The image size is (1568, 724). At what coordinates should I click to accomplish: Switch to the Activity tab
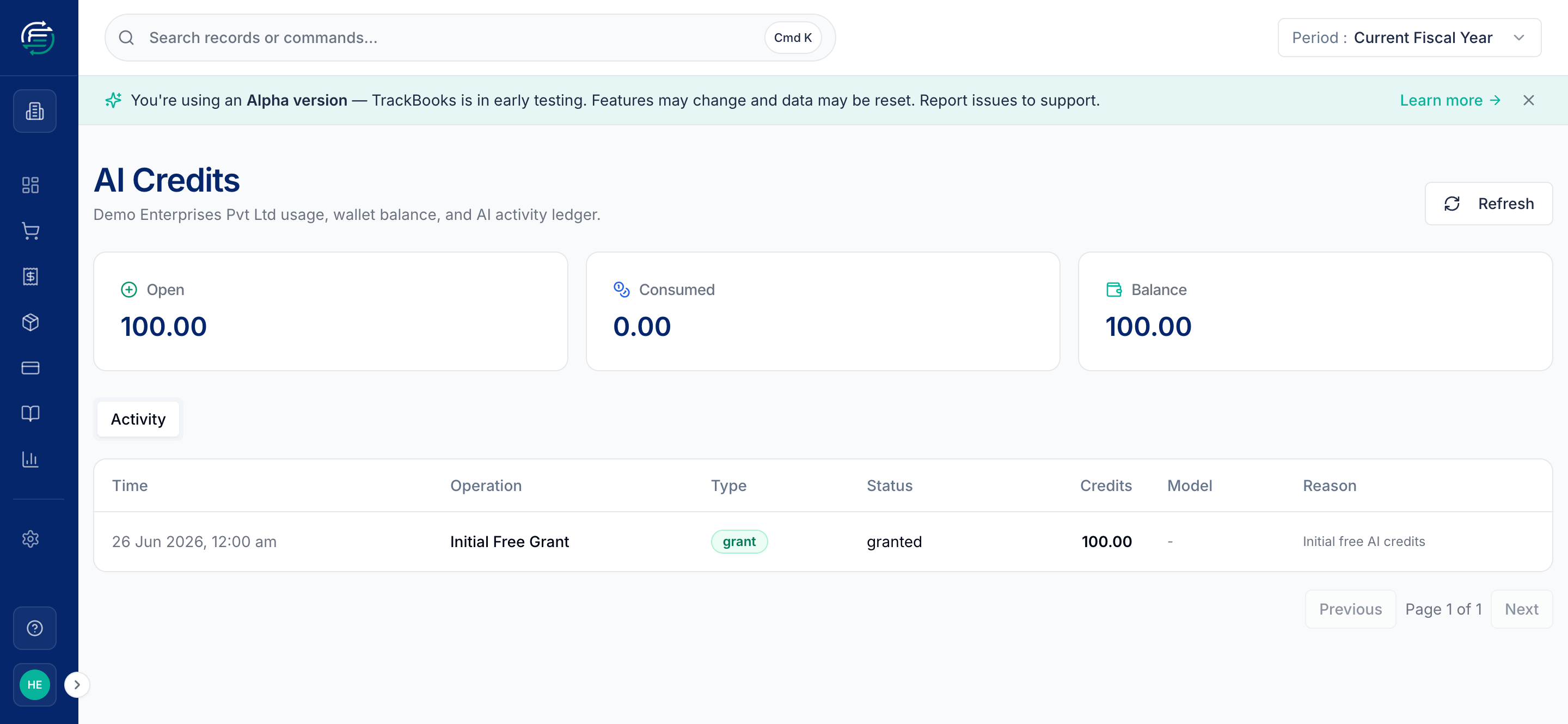[138, 419]
